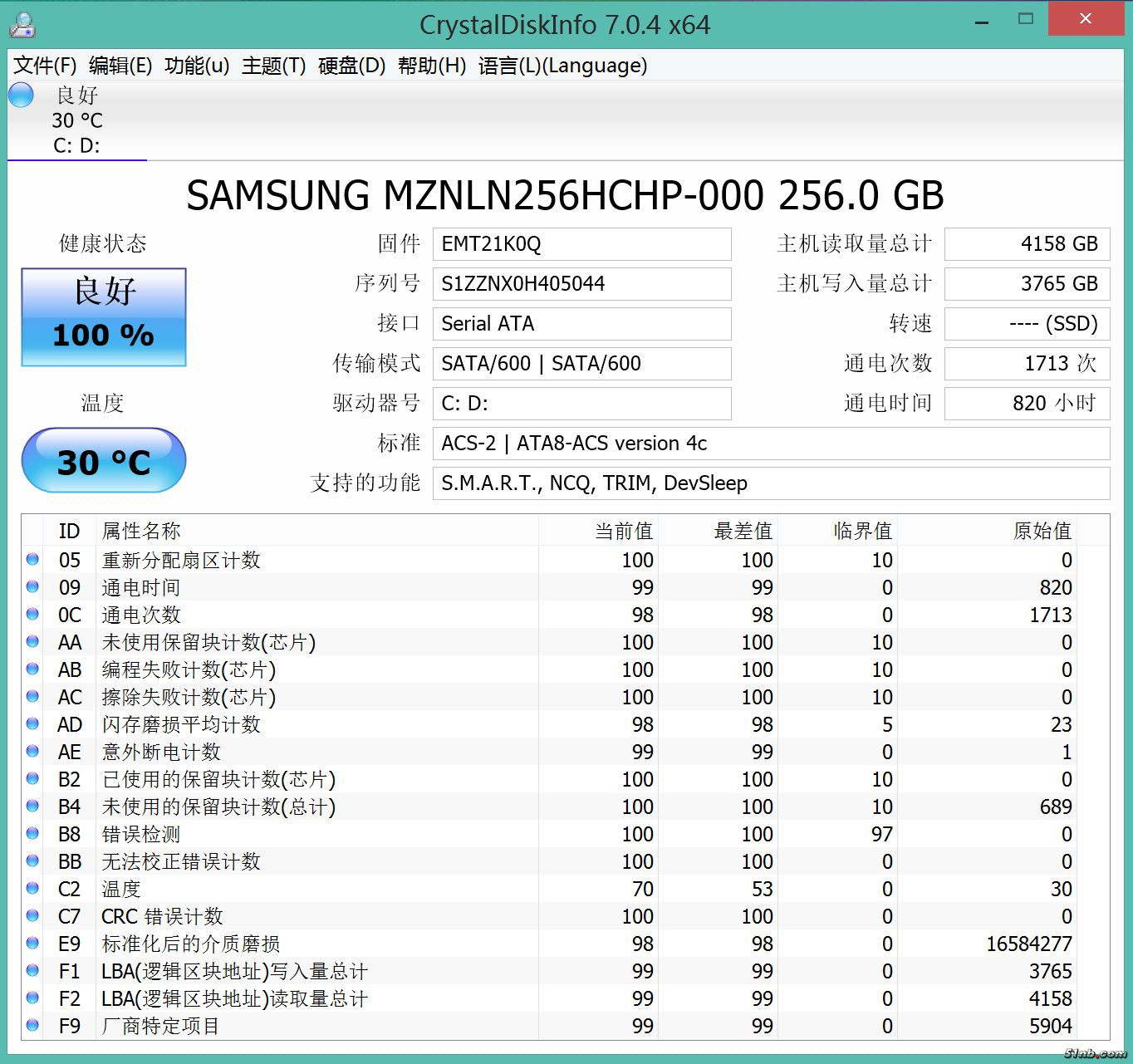Click the serial number field S1ZZNX0H405044
The width and height of the screenshot is (1133, 1064).
click(x=581, y=284)
